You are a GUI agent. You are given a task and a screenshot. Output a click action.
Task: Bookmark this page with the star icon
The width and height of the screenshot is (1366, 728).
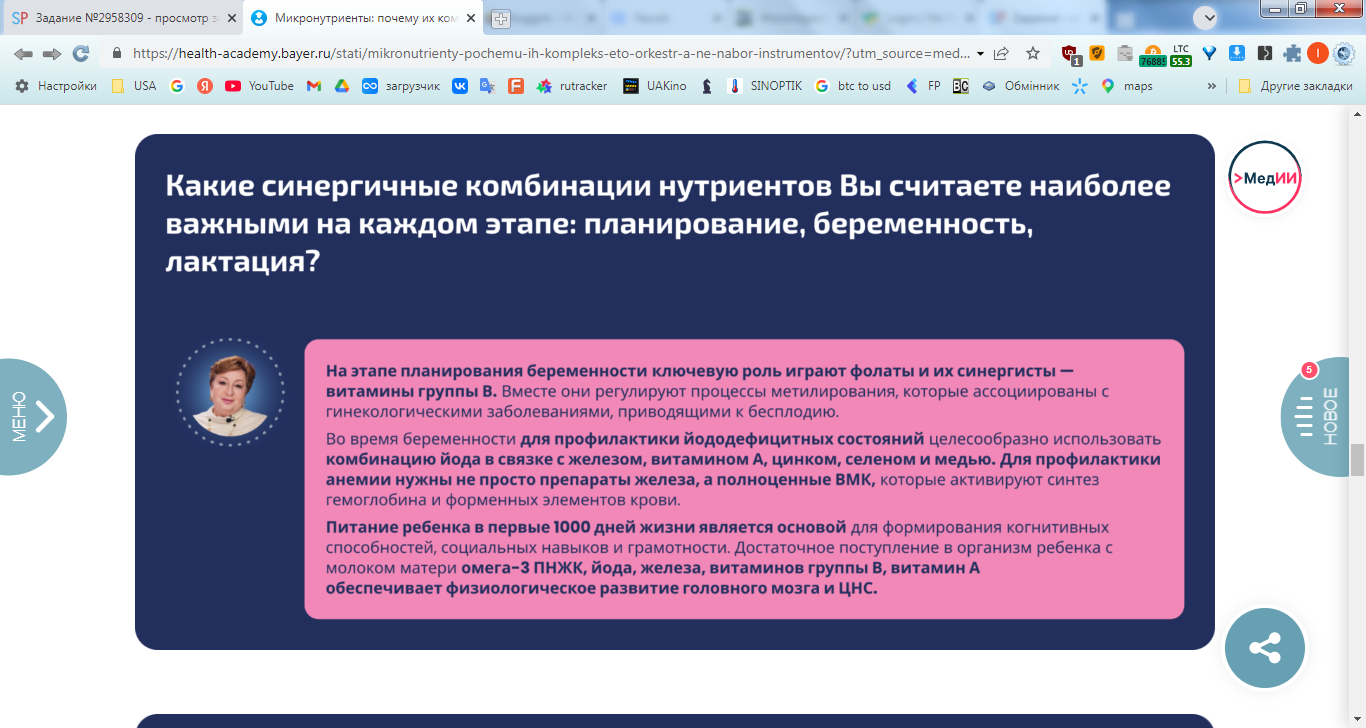click(1033, 54)
